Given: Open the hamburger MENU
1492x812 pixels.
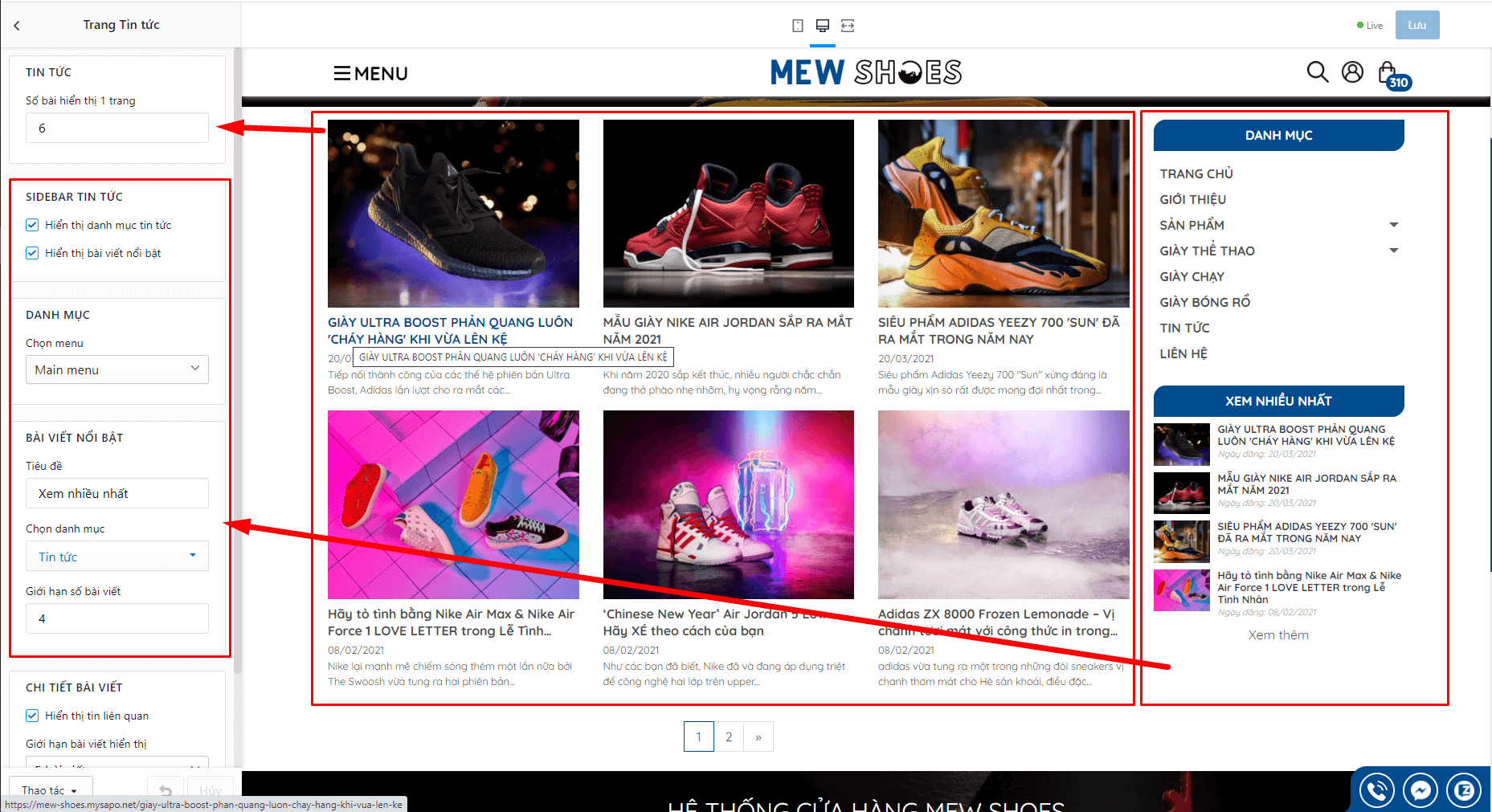Looking at the screenshot, I should pos(370,74).
